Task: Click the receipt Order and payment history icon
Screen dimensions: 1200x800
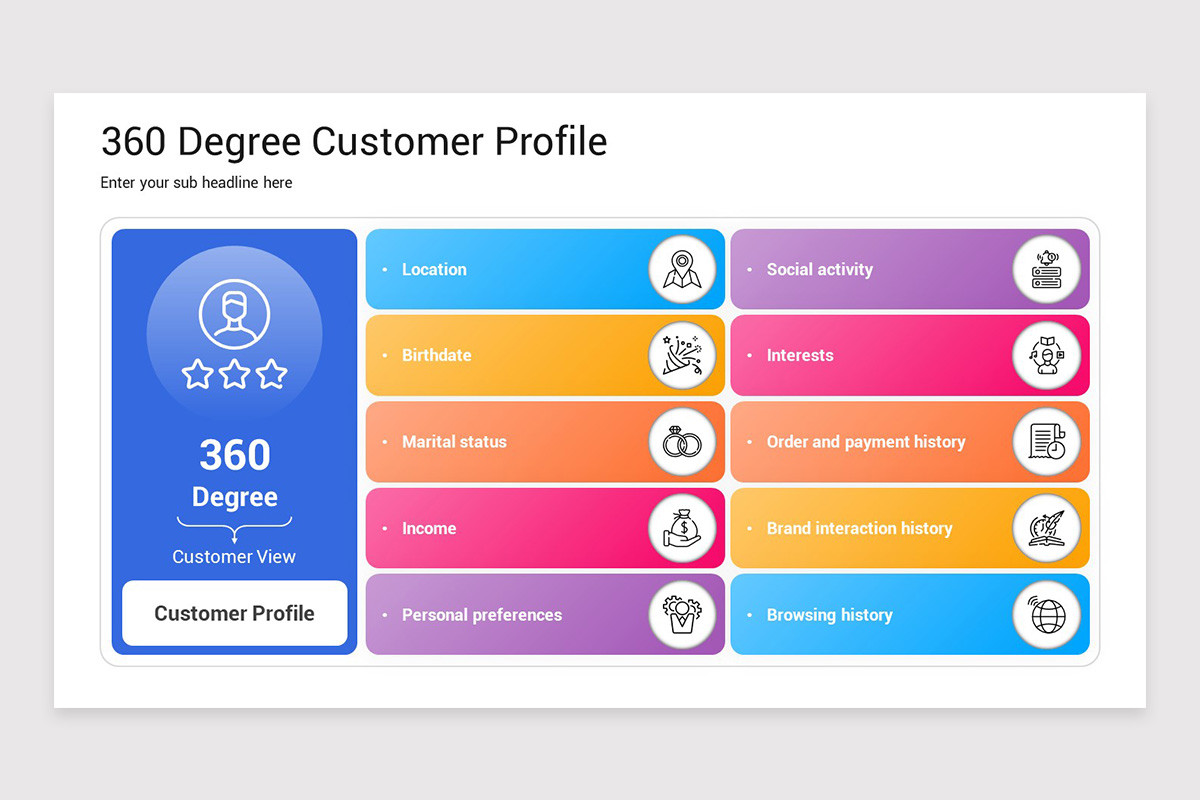Action: pyautogui.click(x=1047, y=442)
